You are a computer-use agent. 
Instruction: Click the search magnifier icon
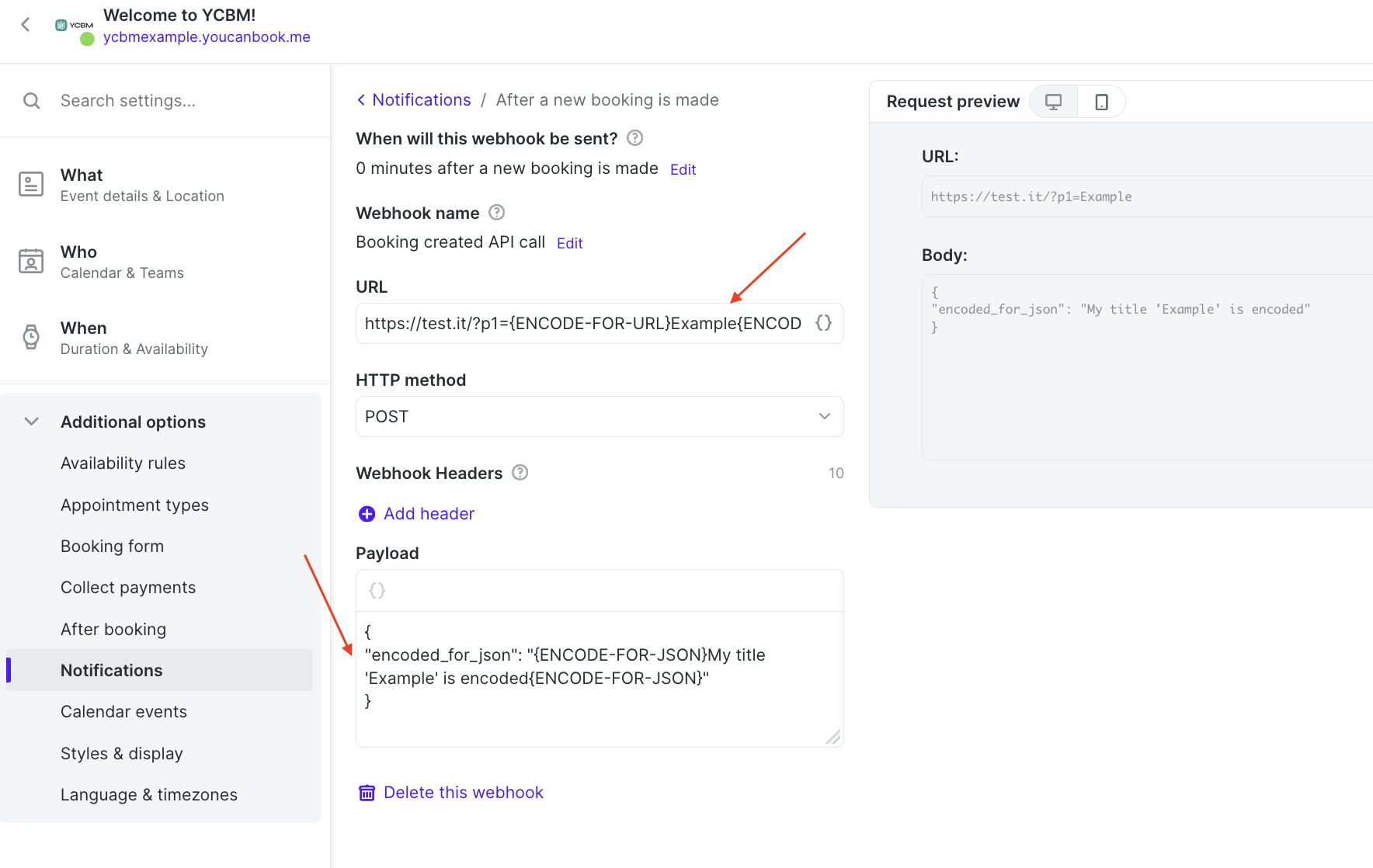coord(31,101)
